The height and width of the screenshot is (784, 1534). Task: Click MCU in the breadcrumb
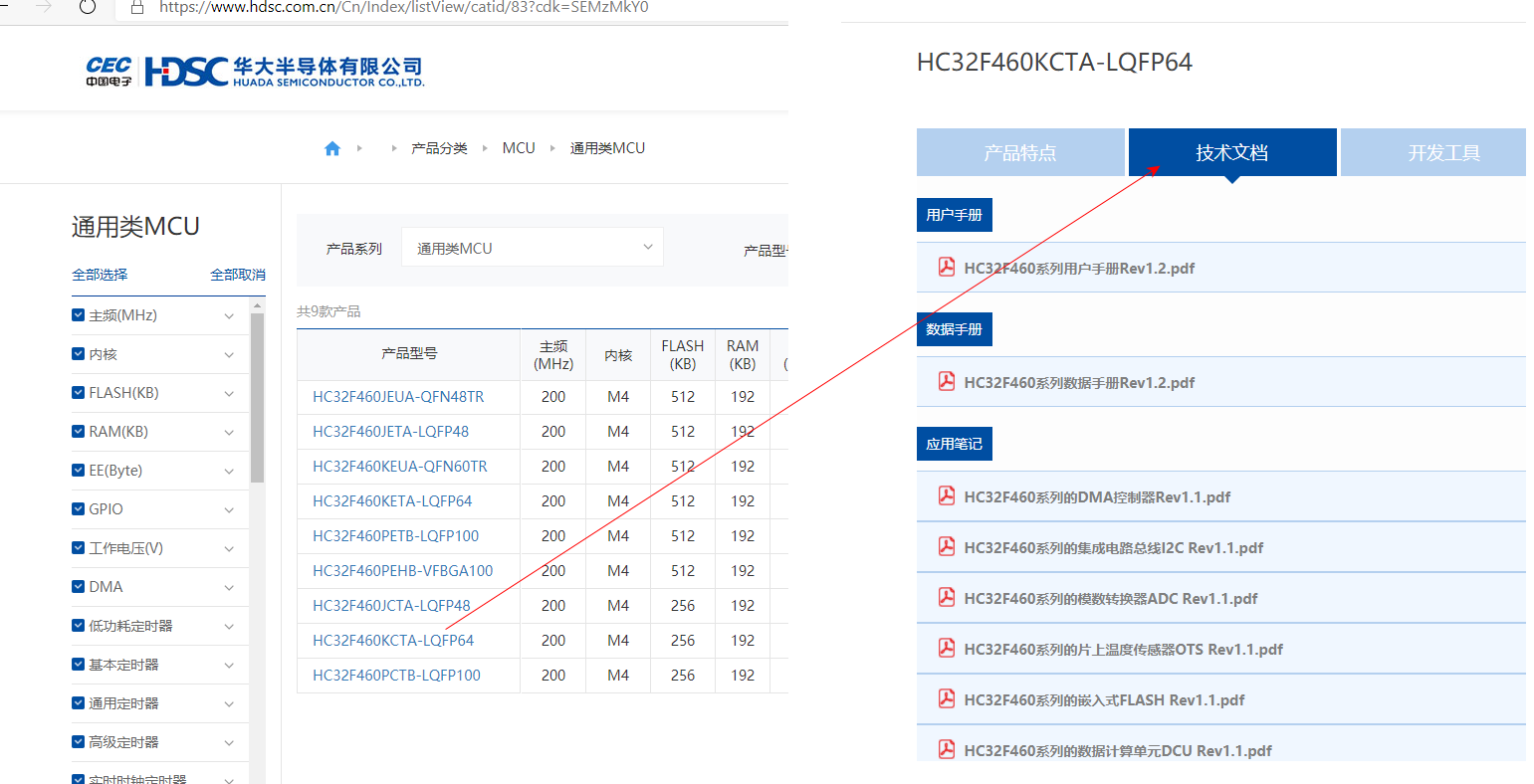pos(519,148)
